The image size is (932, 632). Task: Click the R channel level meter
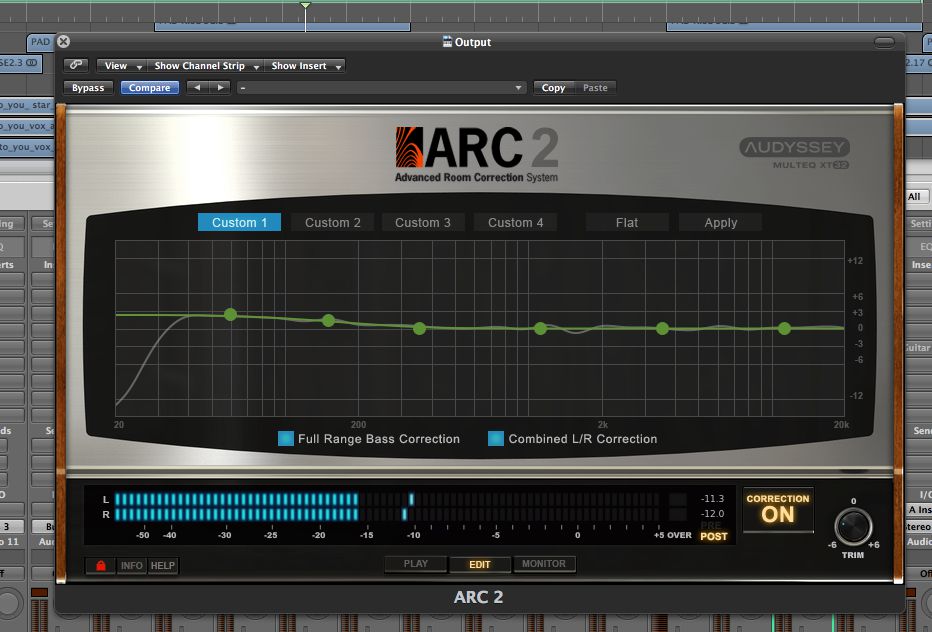pos(386,514)
